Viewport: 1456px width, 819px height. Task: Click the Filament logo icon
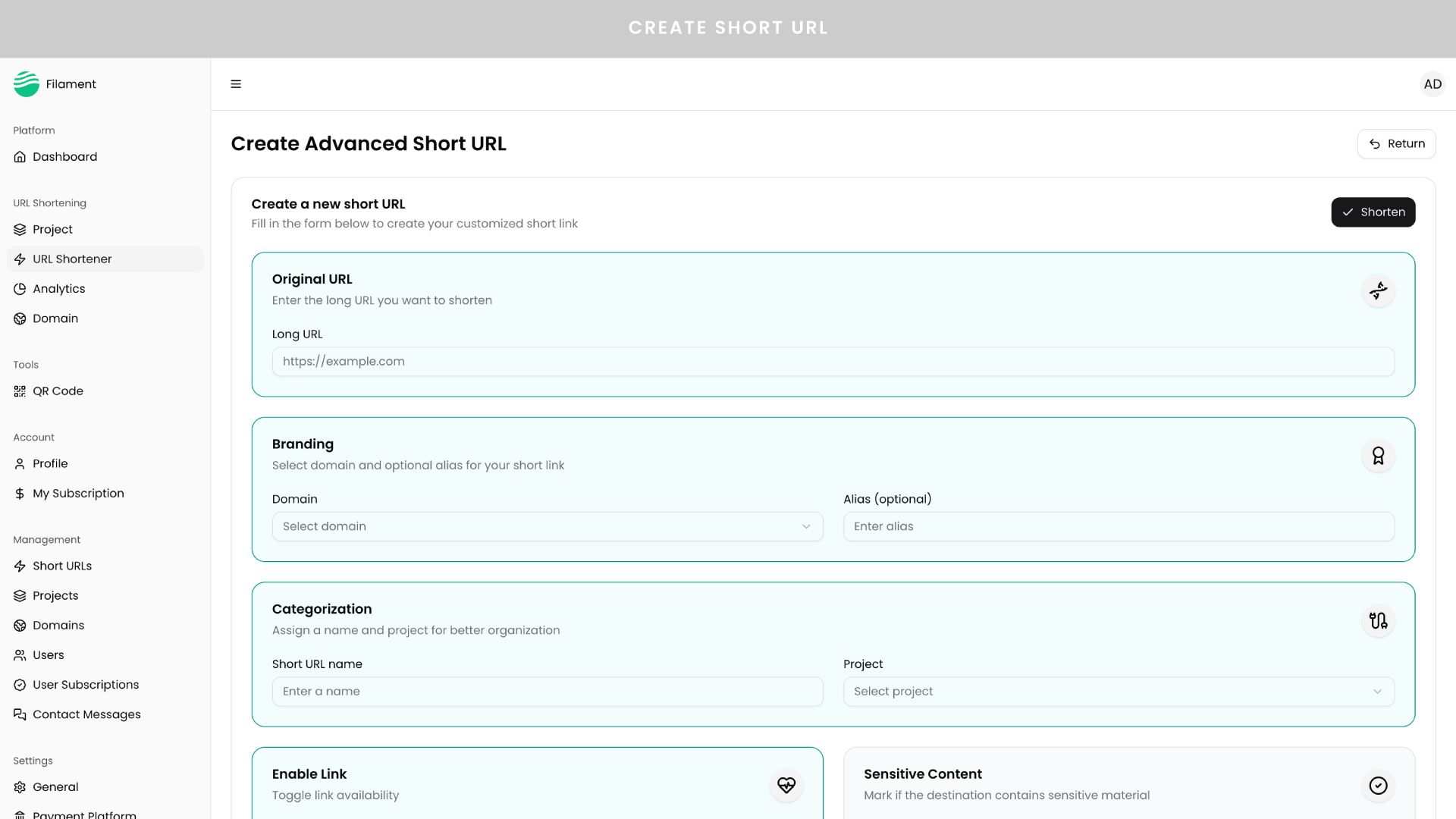tap(27, 84)
